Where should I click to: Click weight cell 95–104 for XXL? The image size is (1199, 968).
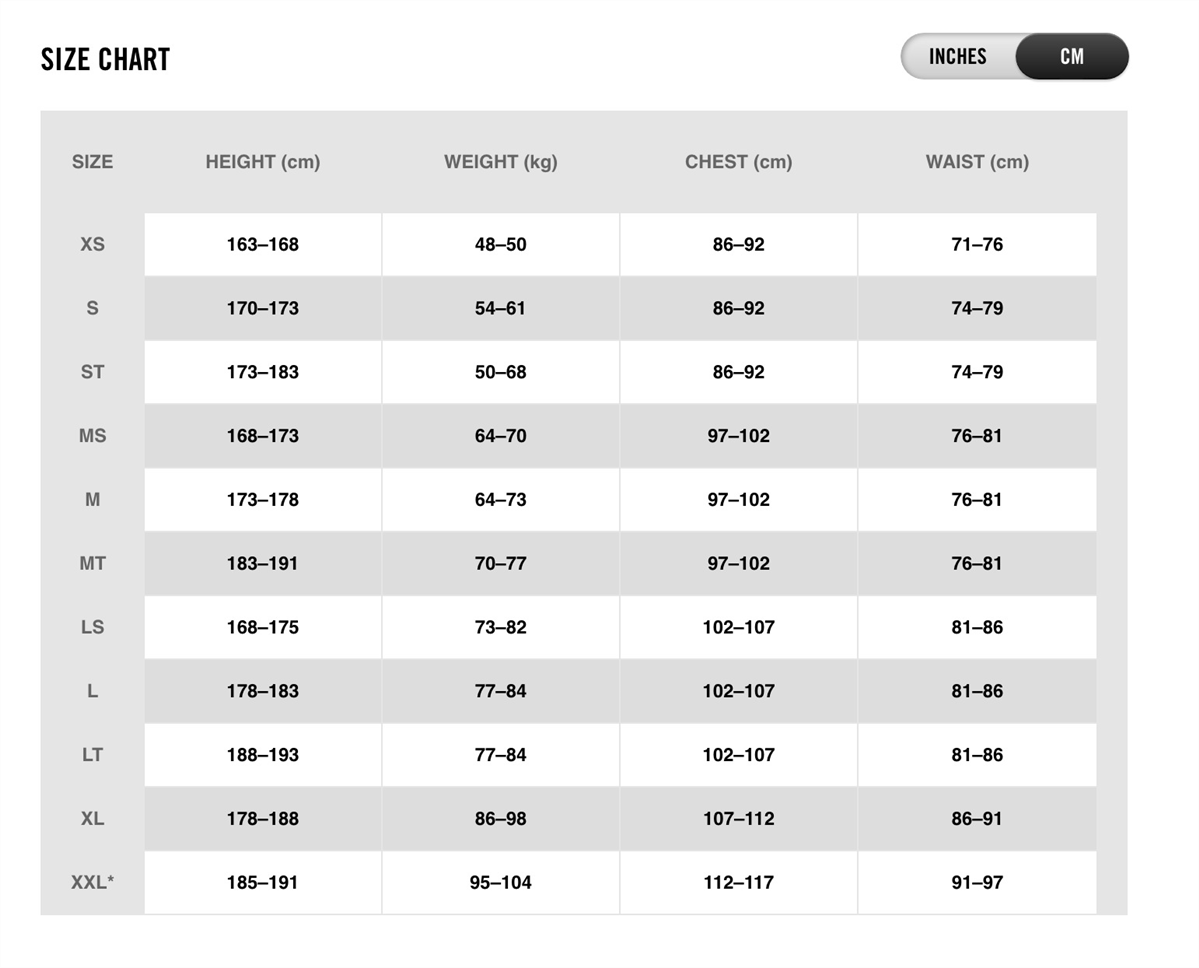point(501,882)
